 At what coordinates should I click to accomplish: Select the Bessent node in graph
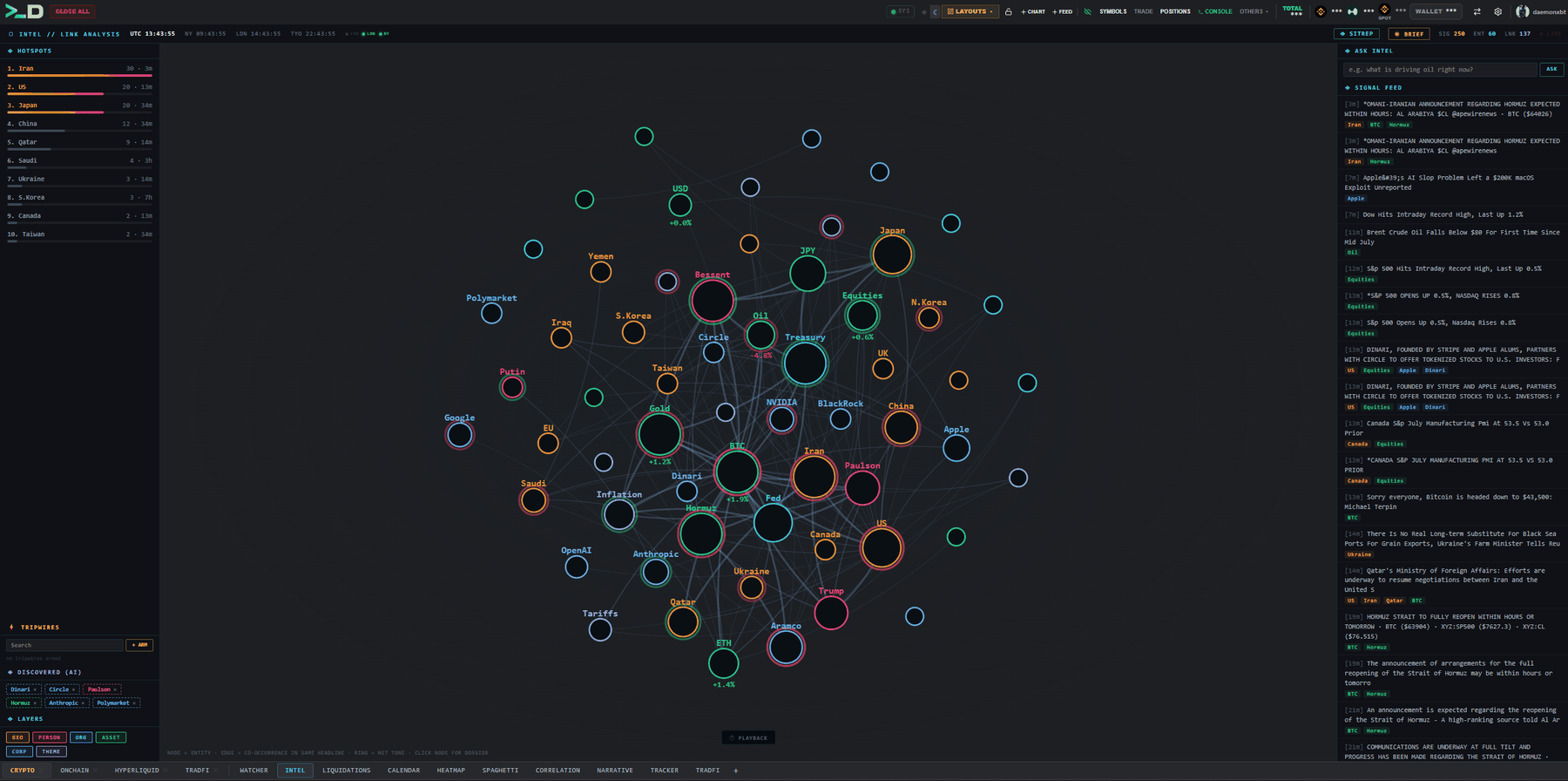[713, 301]
